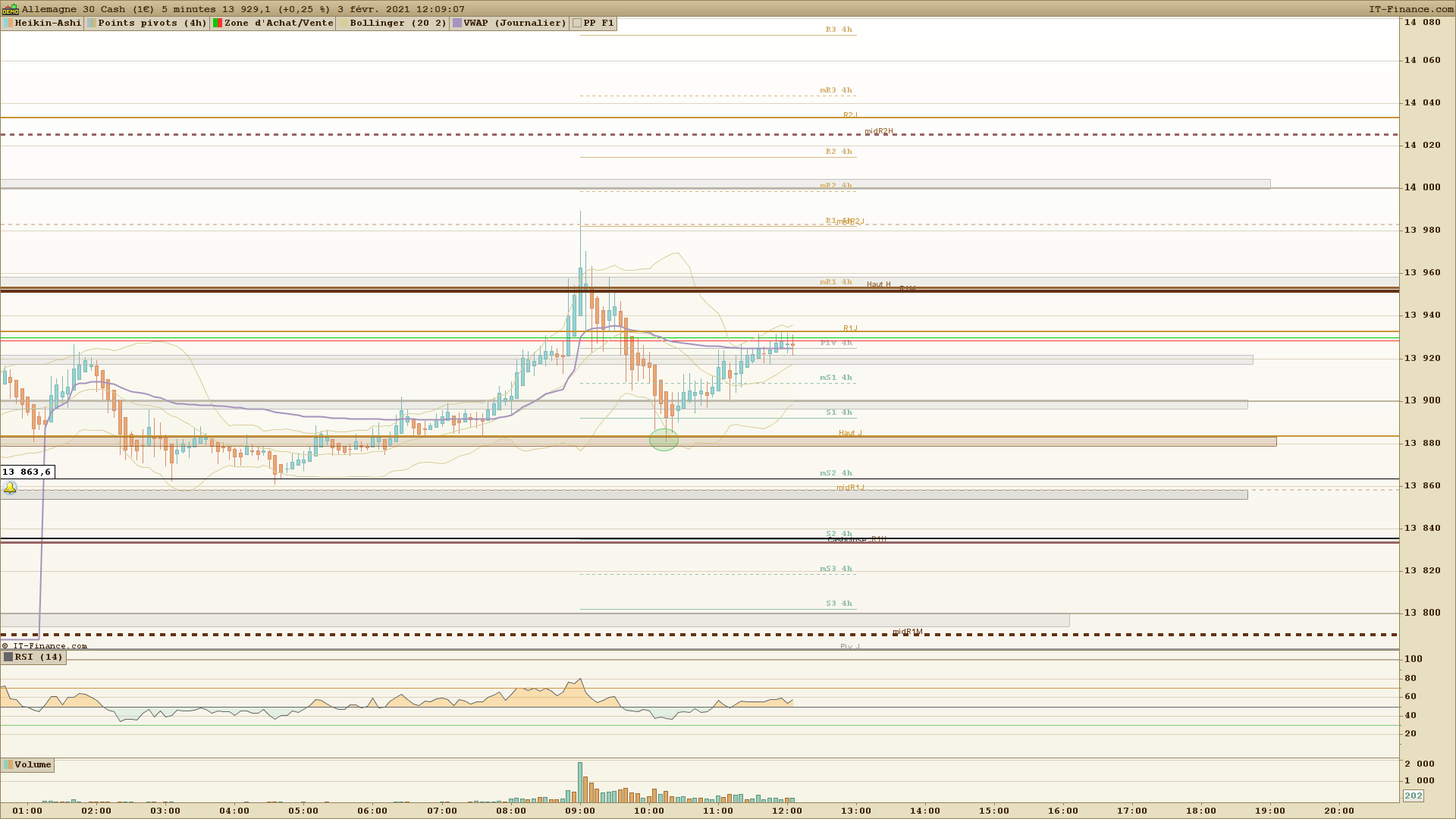Screen dimensions: 1456x819
Task: Click the yellow alert bell icon
Action: 10,488
